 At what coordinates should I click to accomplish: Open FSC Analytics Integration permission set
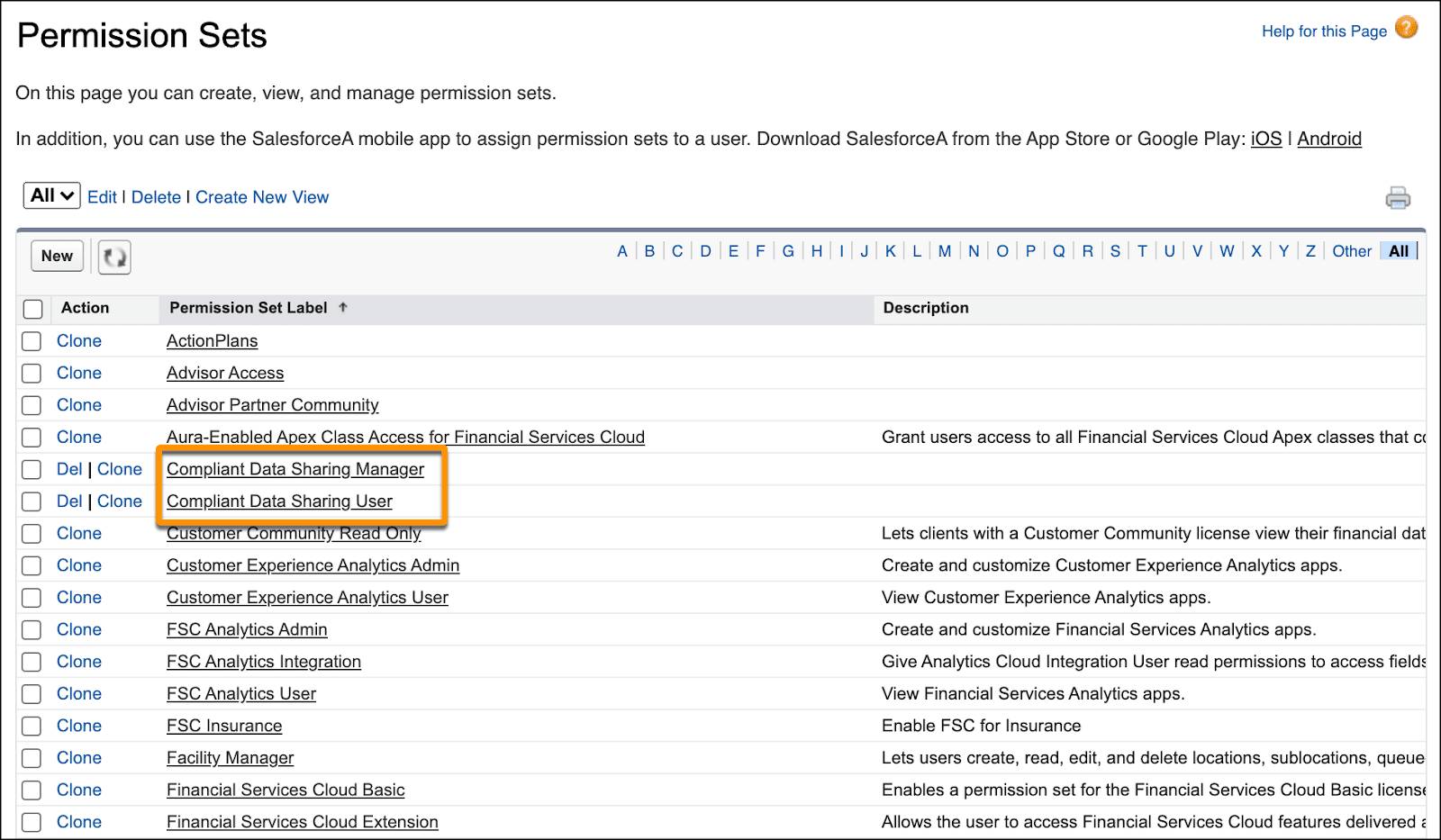click(x=264, y=662)
